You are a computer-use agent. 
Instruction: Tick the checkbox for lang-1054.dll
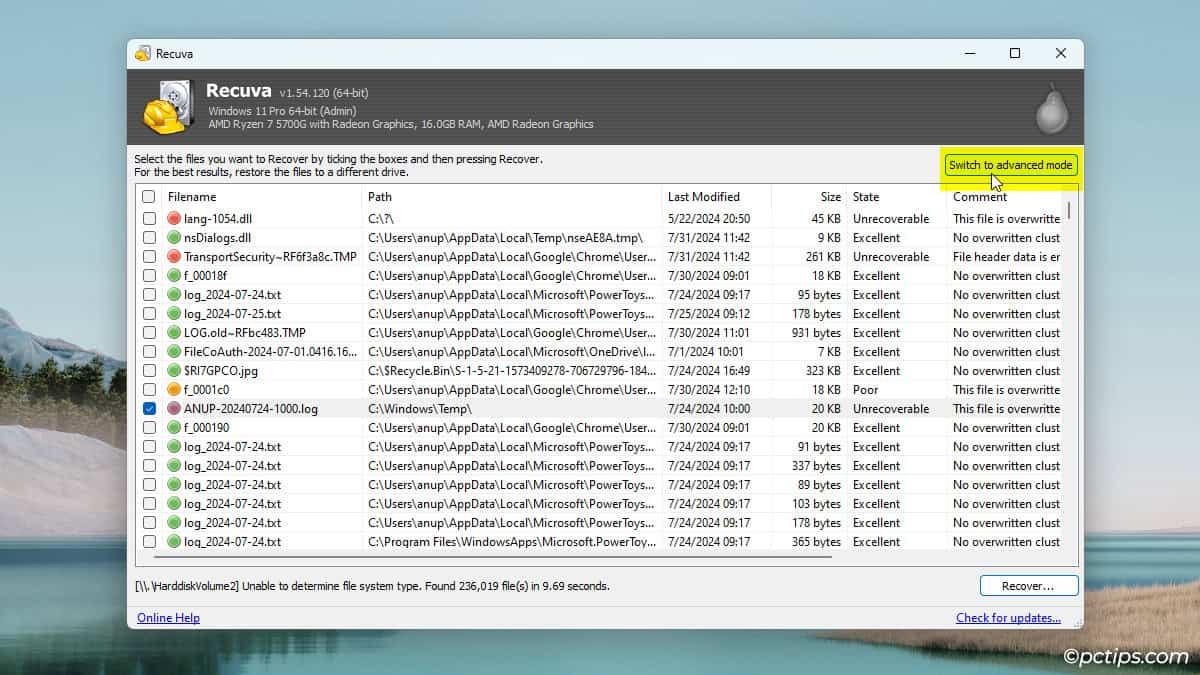click(149, 219)
